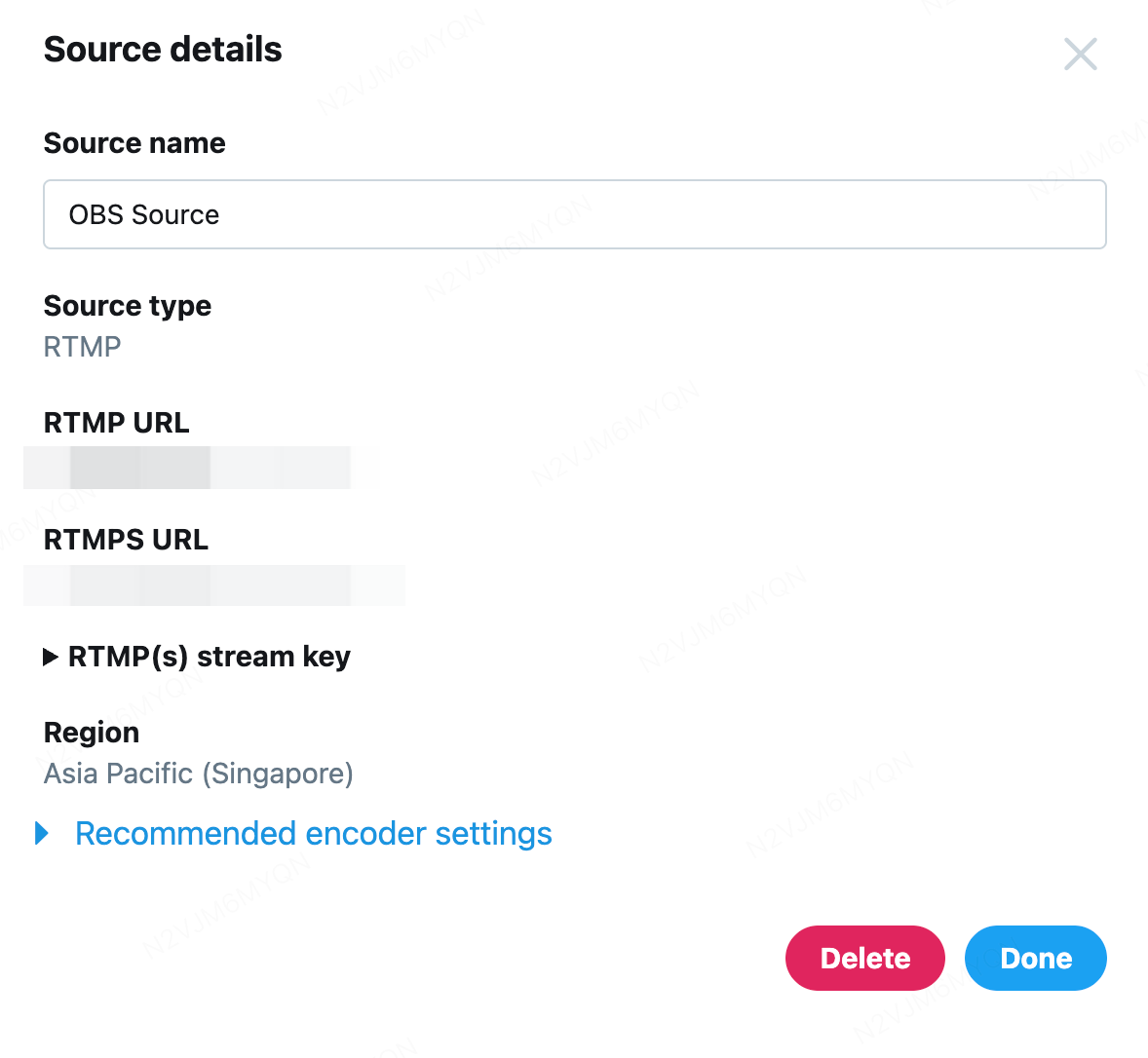Click the OBS Source text in field

[144, 214]
